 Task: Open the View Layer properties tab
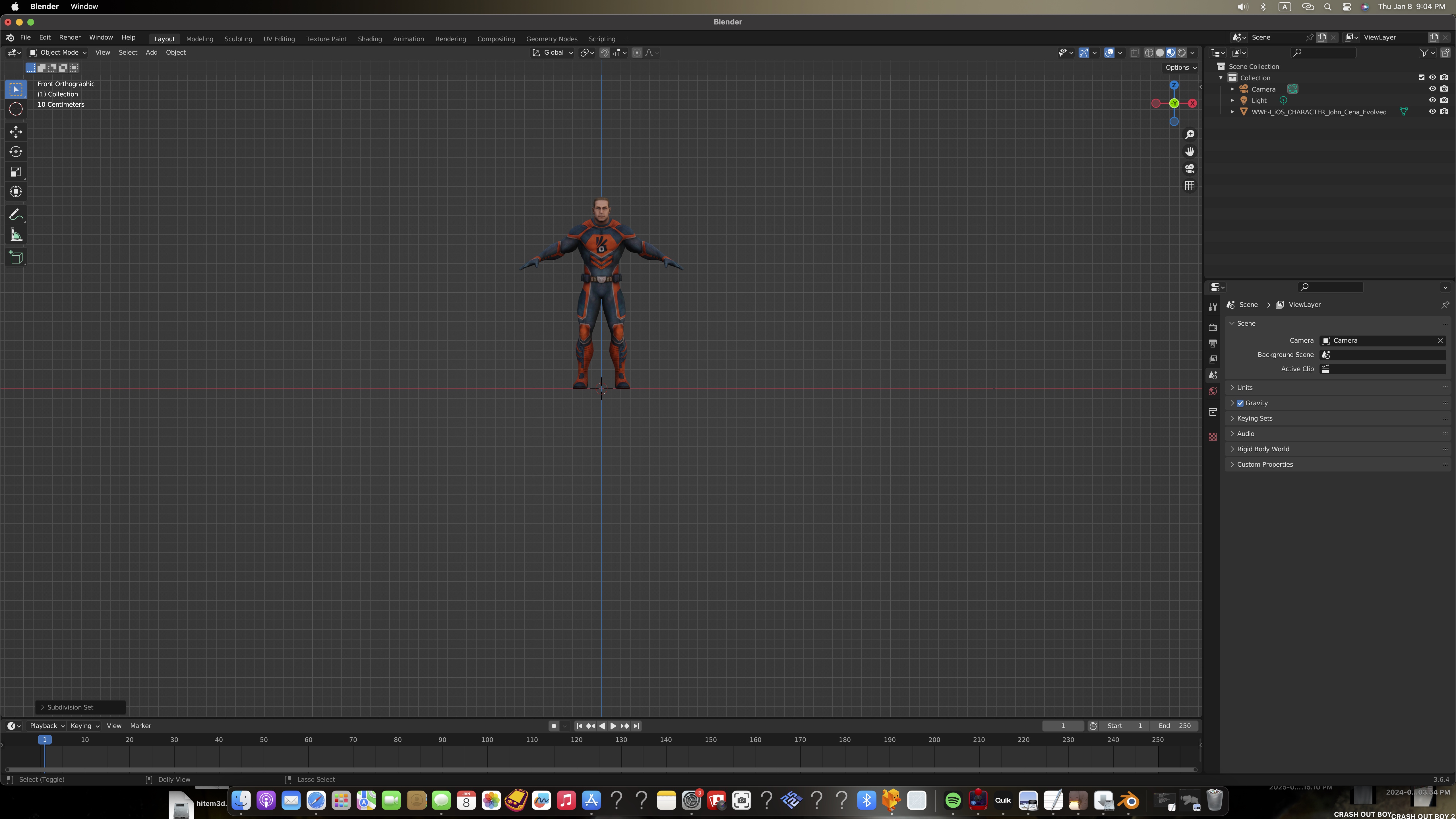point(1213,359)
